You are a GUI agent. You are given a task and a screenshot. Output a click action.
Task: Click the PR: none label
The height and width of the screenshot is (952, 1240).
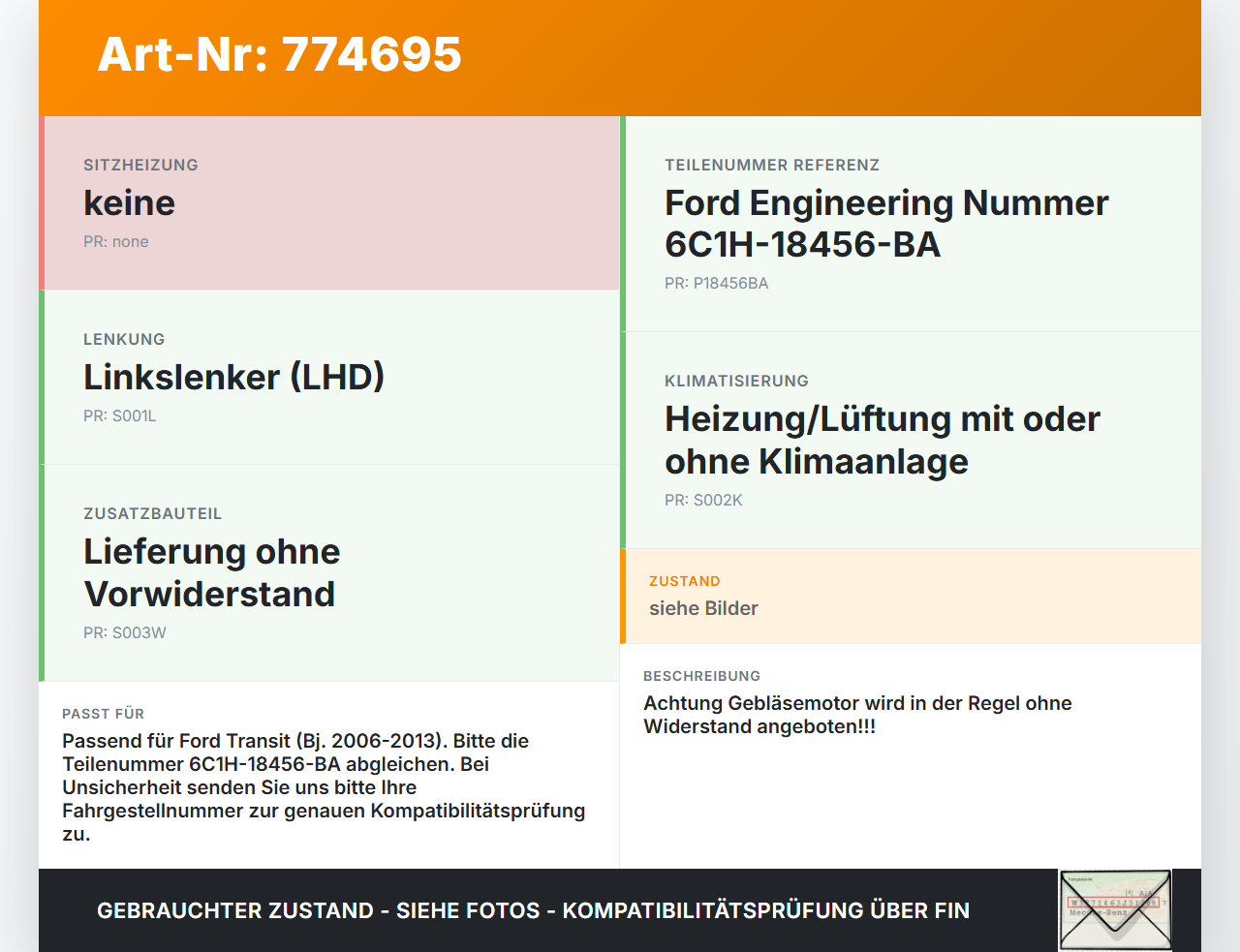pos(115,241)
